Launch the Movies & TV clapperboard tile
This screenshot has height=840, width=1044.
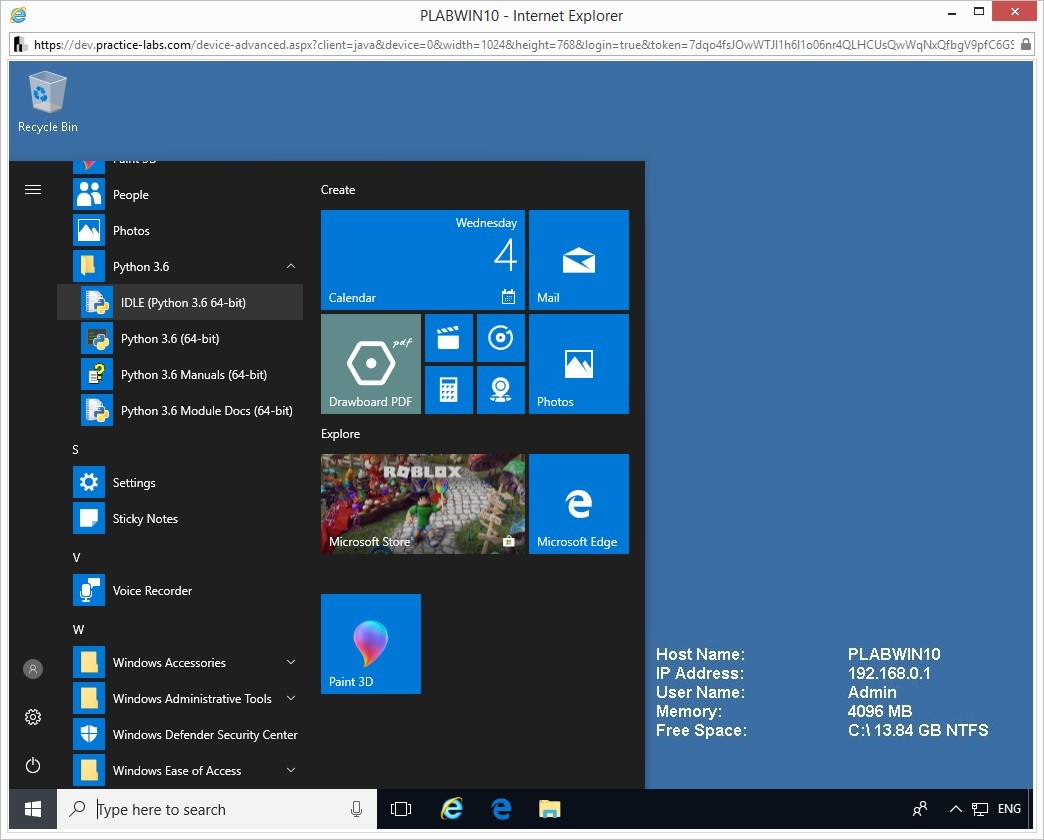448,338
